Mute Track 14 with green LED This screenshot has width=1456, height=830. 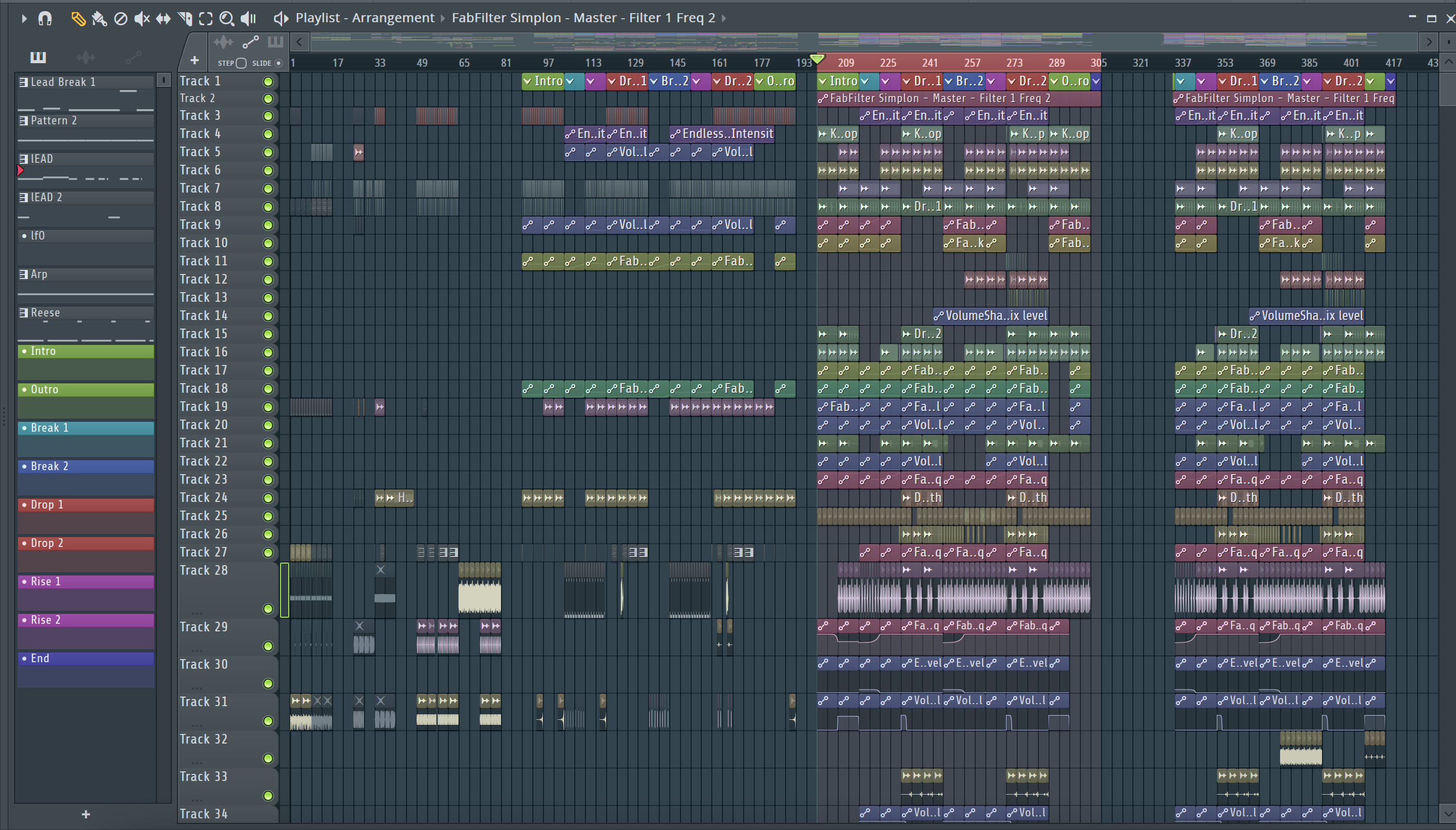(268, 316)
